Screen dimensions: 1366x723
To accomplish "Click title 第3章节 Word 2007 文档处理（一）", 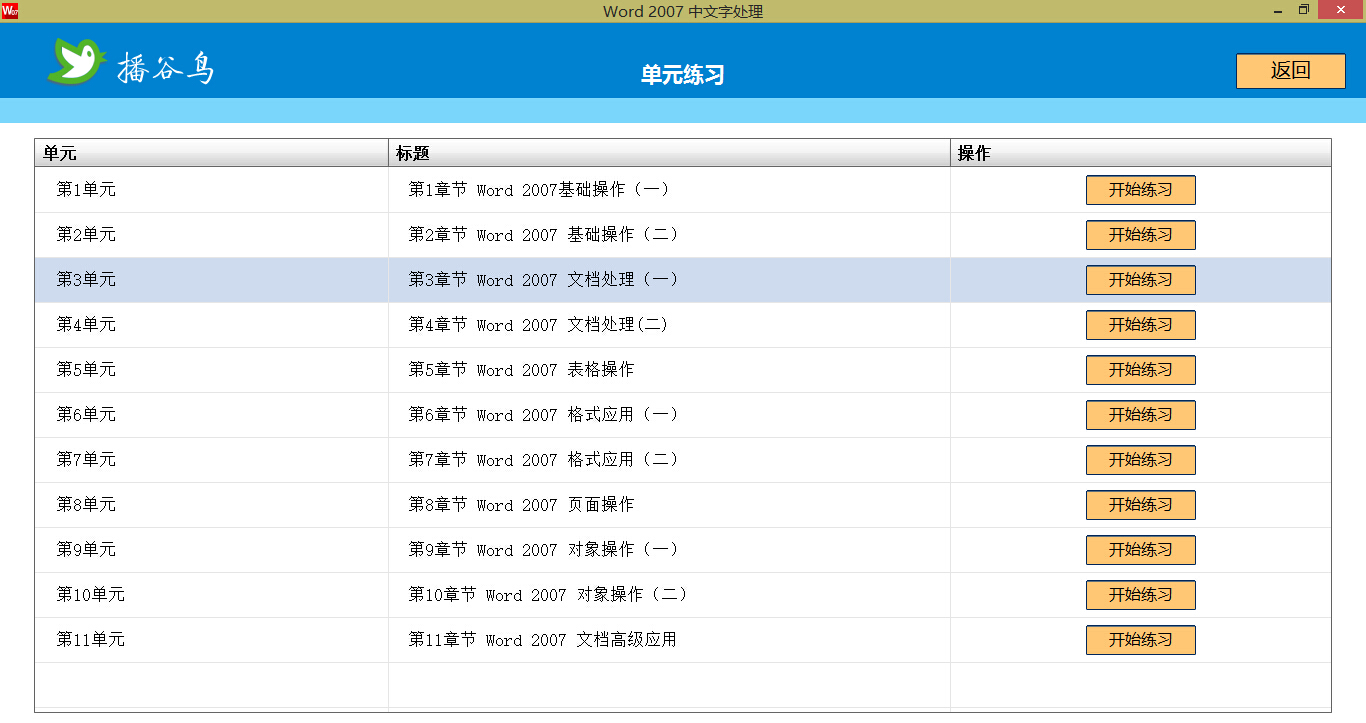I will click(543, 280).
